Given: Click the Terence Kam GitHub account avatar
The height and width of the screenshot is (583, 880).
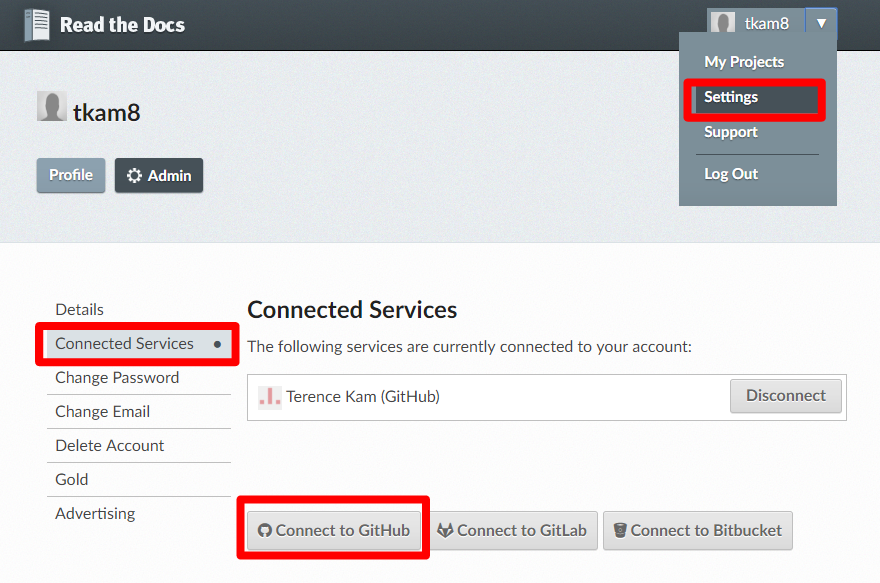Looking at the screenshot, I should pyautogui.click(x=269, y=397).
